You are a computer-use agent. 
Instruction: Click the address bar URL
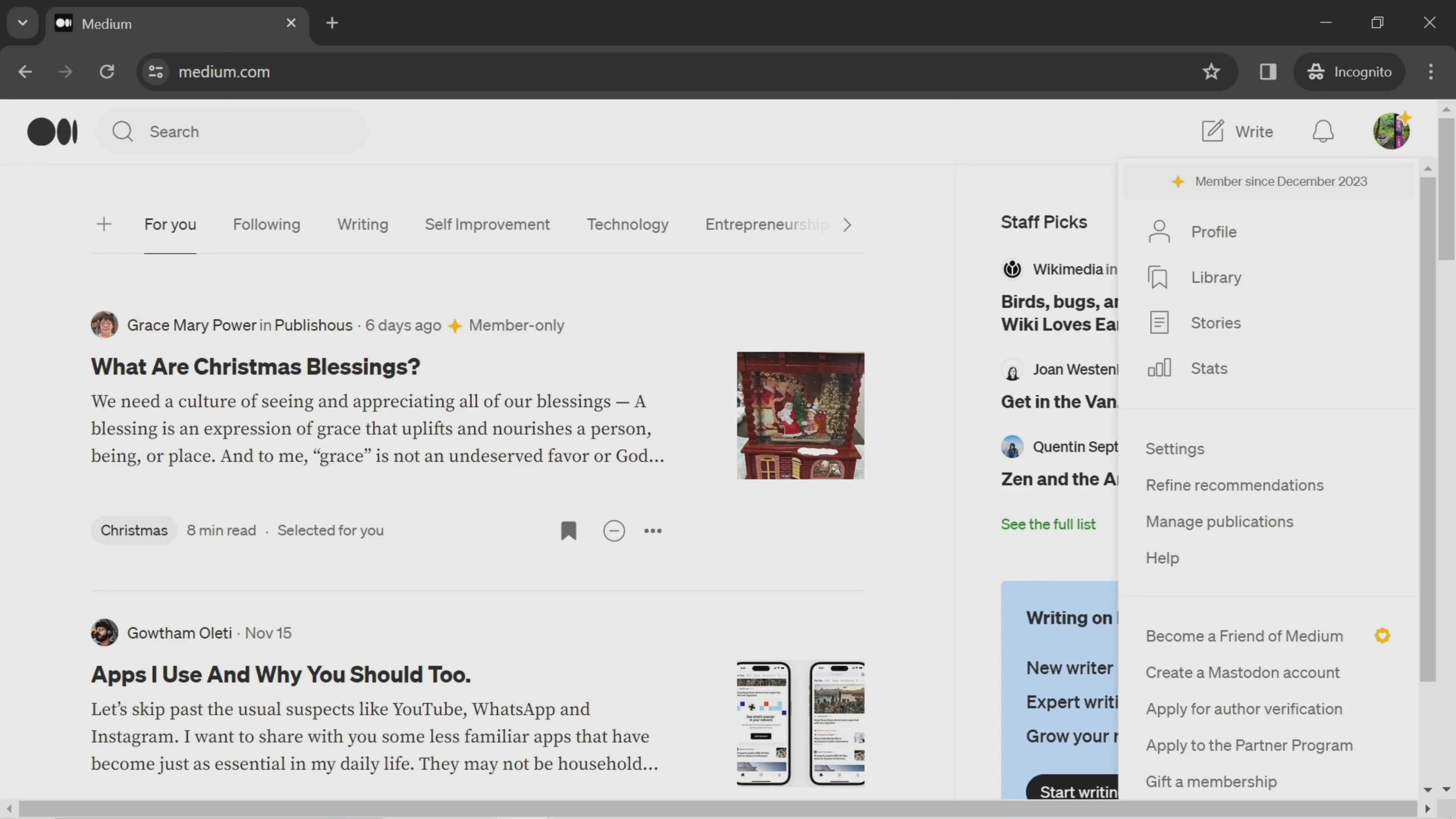point(224,72)
